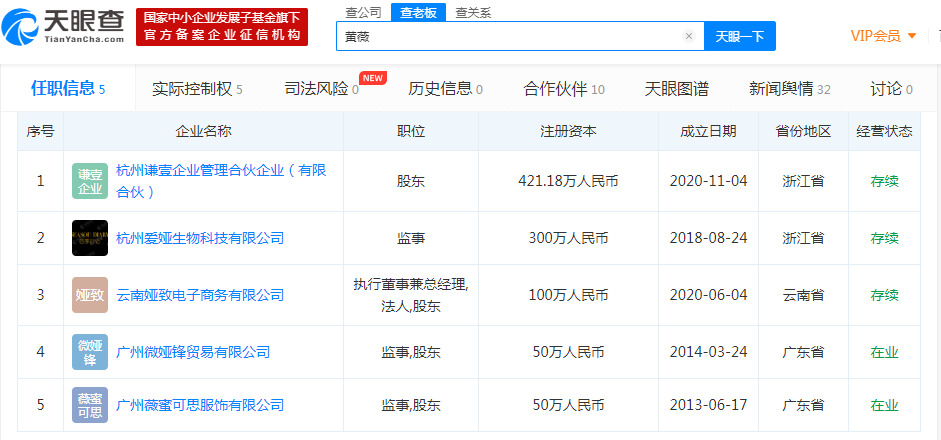Click the TianYanCha logo

(x=63, y=26)
